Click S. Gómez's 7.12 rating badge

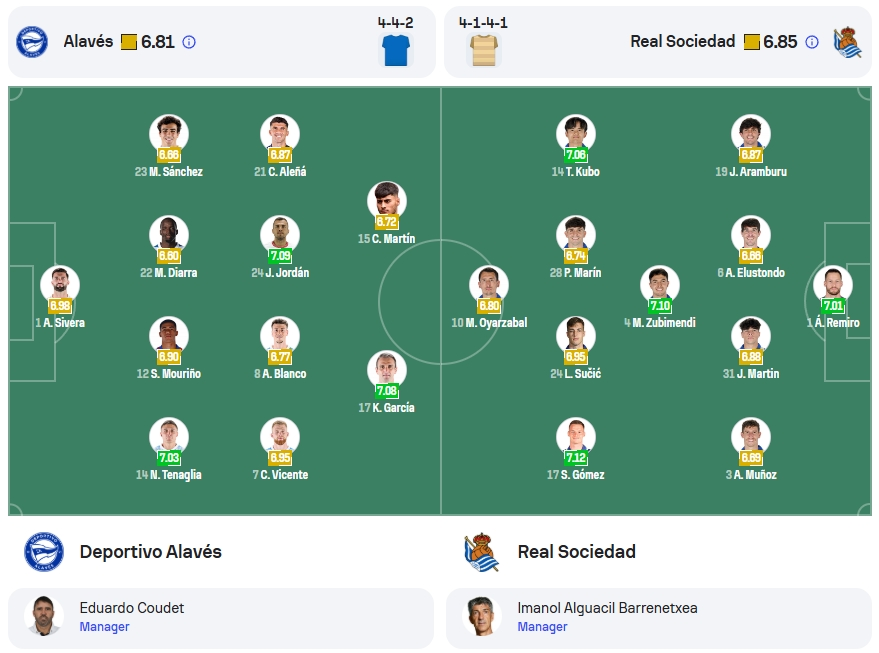point(576,458)
